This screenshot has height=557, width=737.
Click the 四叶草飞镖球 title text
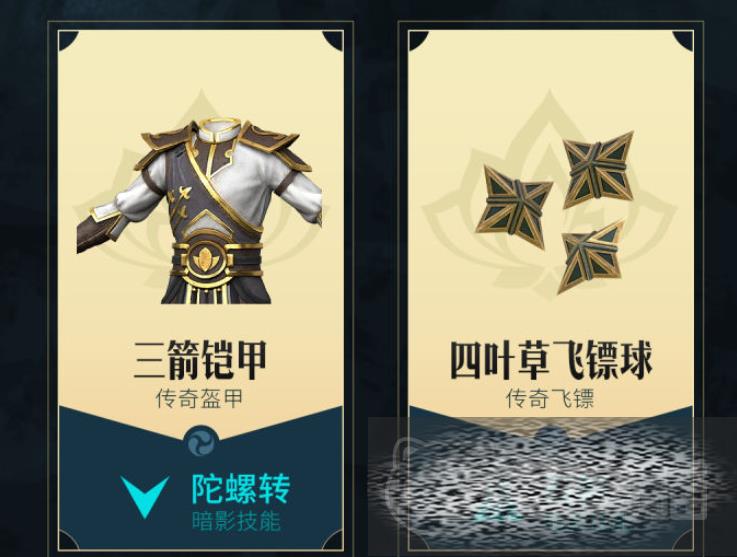click(551, 360)
